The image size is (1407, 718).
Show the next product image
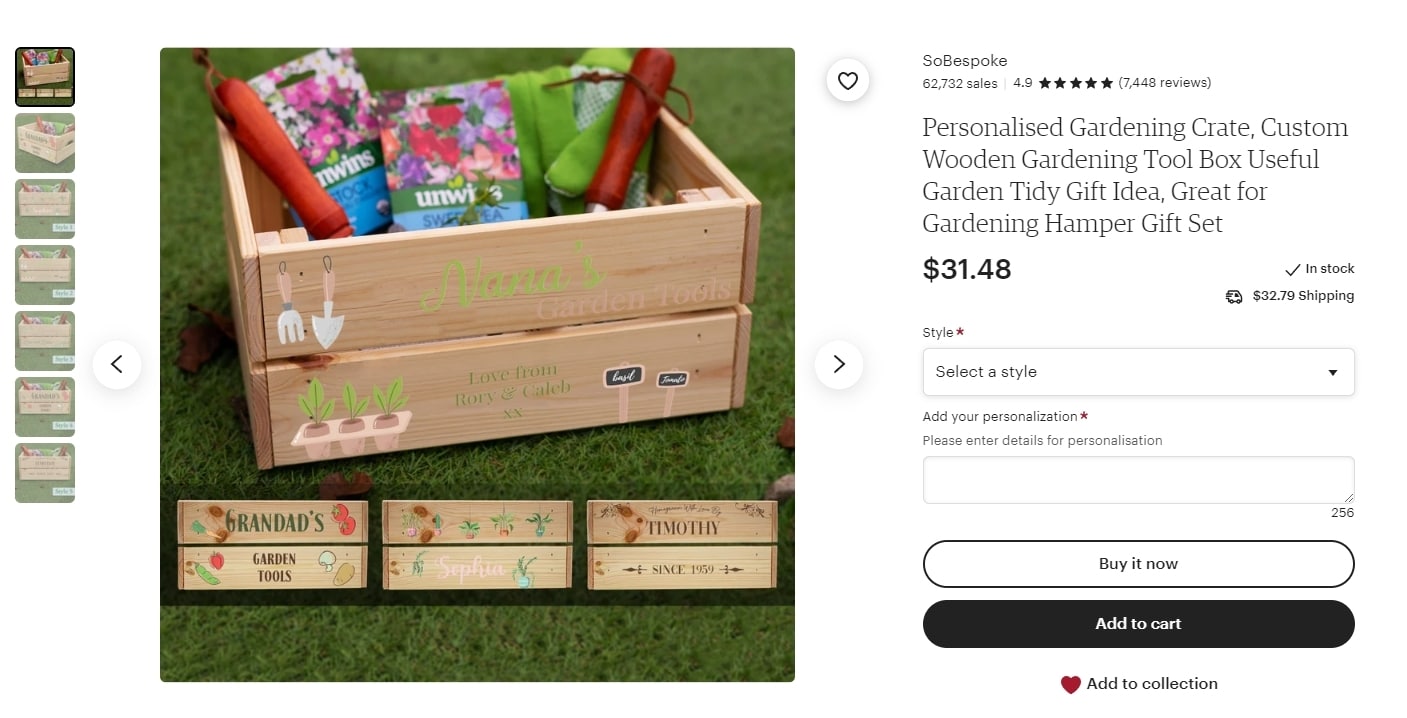click(x=839, y=365)
